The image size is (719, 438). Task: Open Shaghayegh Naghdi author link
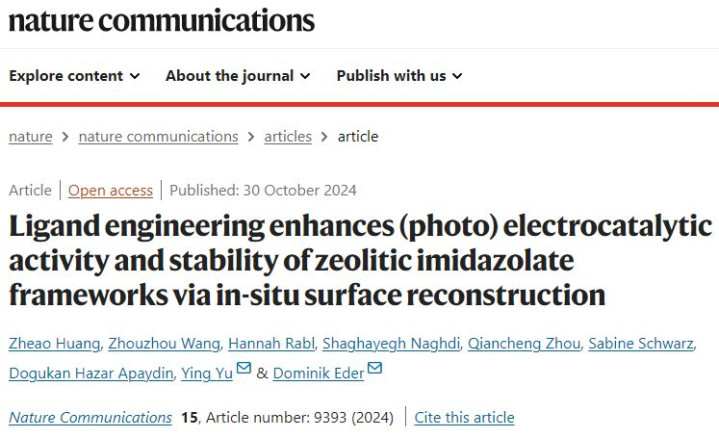point(392,344)
